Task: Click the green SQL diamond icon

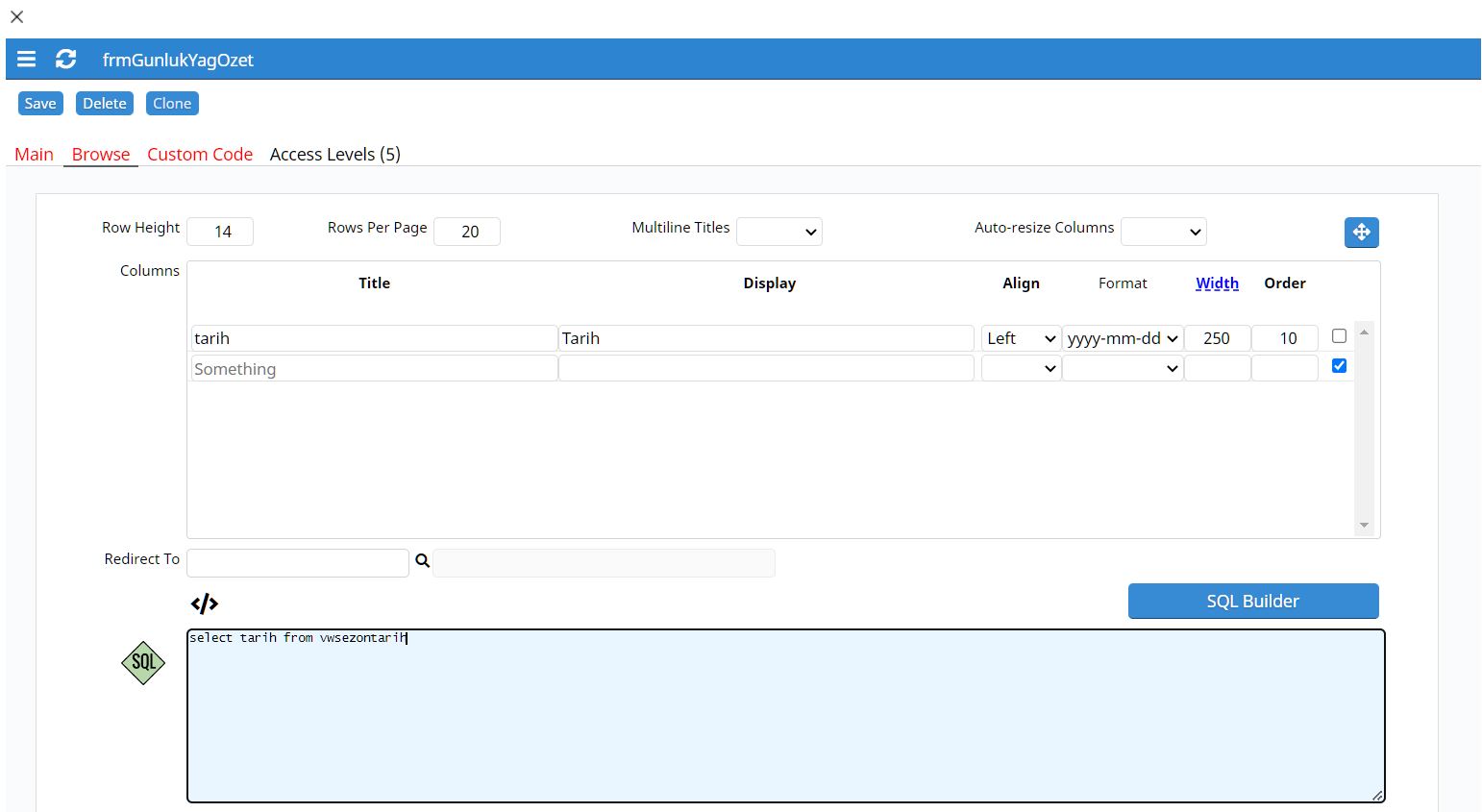Action: point(143,663)
